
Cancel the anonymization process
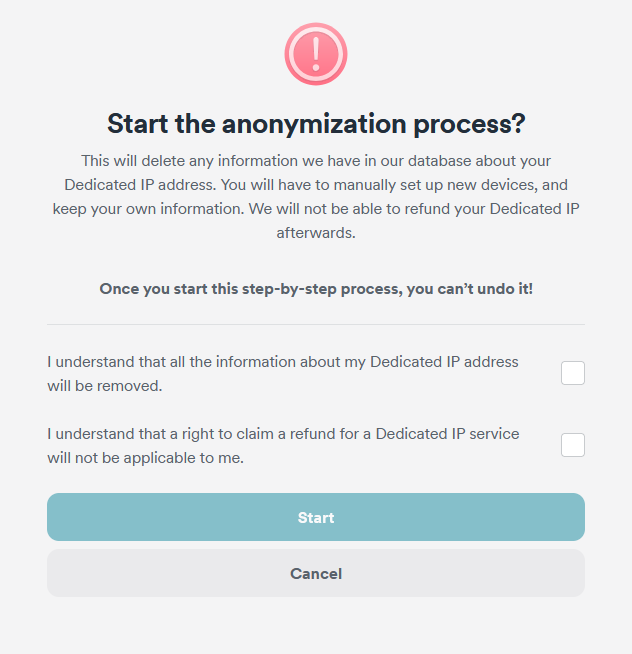316,573
